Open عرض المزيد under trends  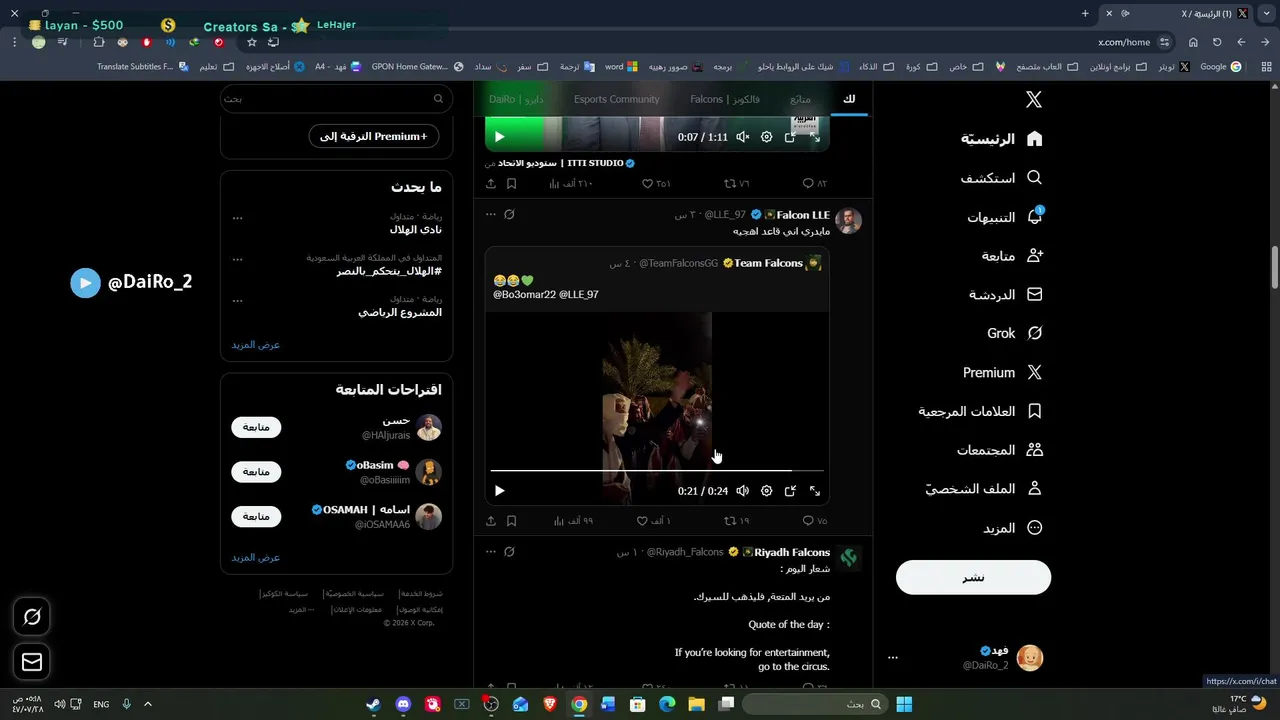point(256,344)
